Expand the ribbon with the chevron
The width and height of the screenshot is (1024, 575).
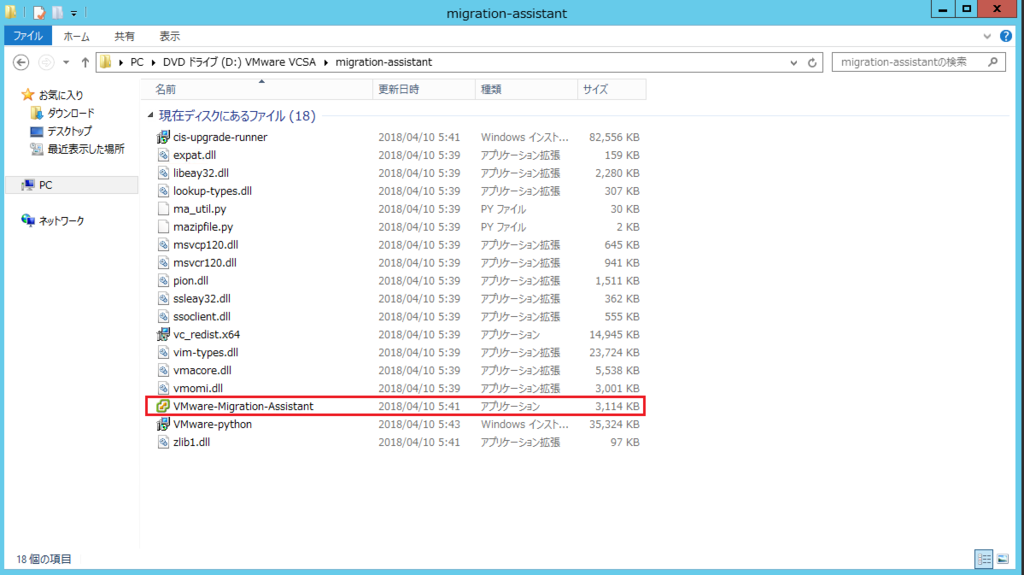pos(987,36)
